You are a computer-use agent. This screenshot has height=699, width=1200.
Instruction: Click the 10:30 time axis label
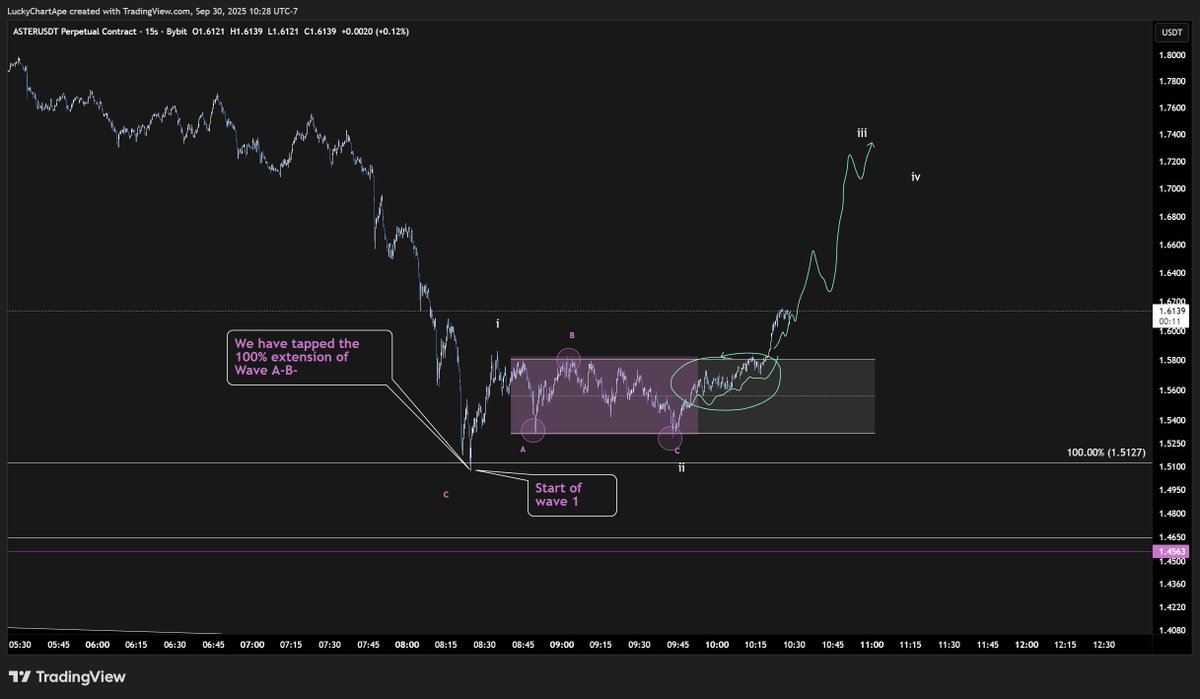tap(793, 645)
